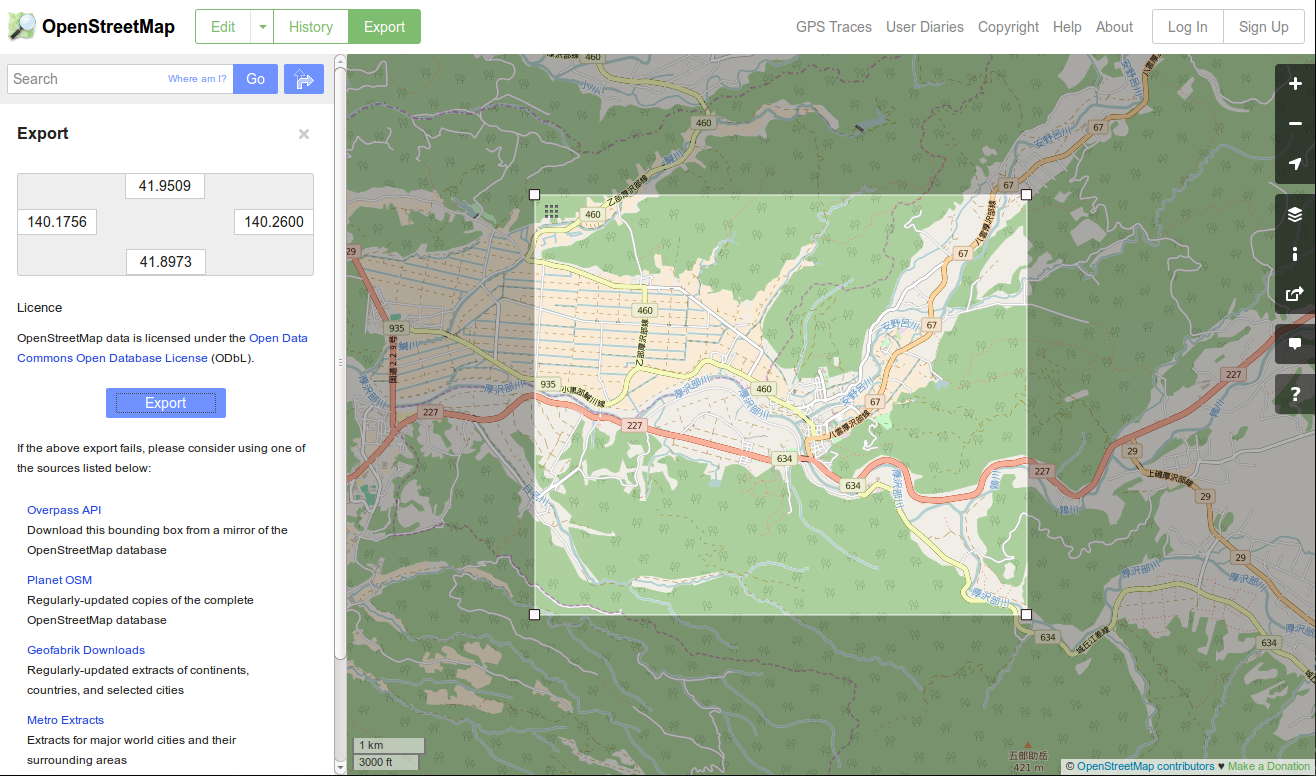This screenshot has width=1316, height=776.
Task: Click top-right selection box handle
Action: (1026, 195)
